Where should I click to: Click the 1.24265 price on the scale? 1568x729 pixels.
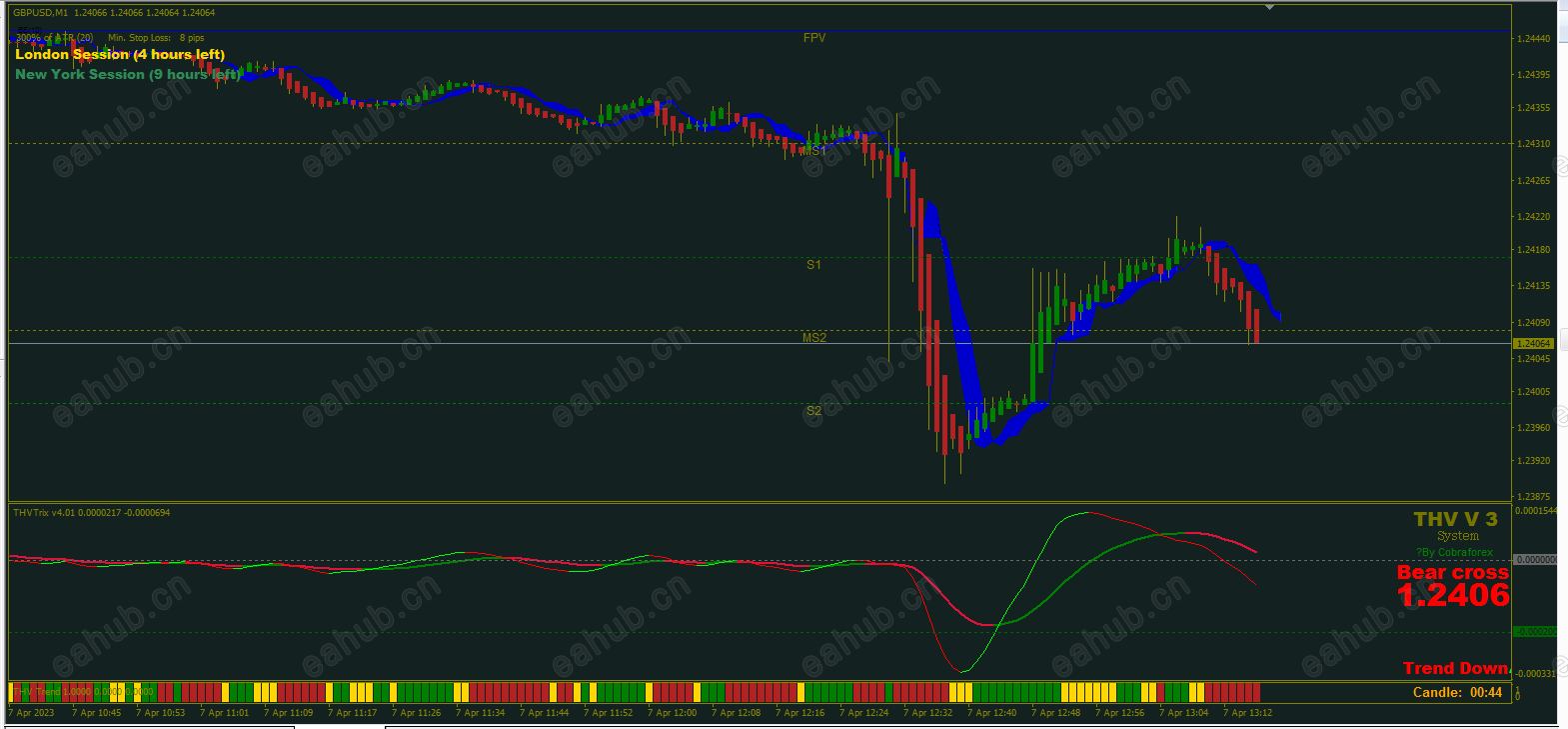click(x=1534, y=181)
